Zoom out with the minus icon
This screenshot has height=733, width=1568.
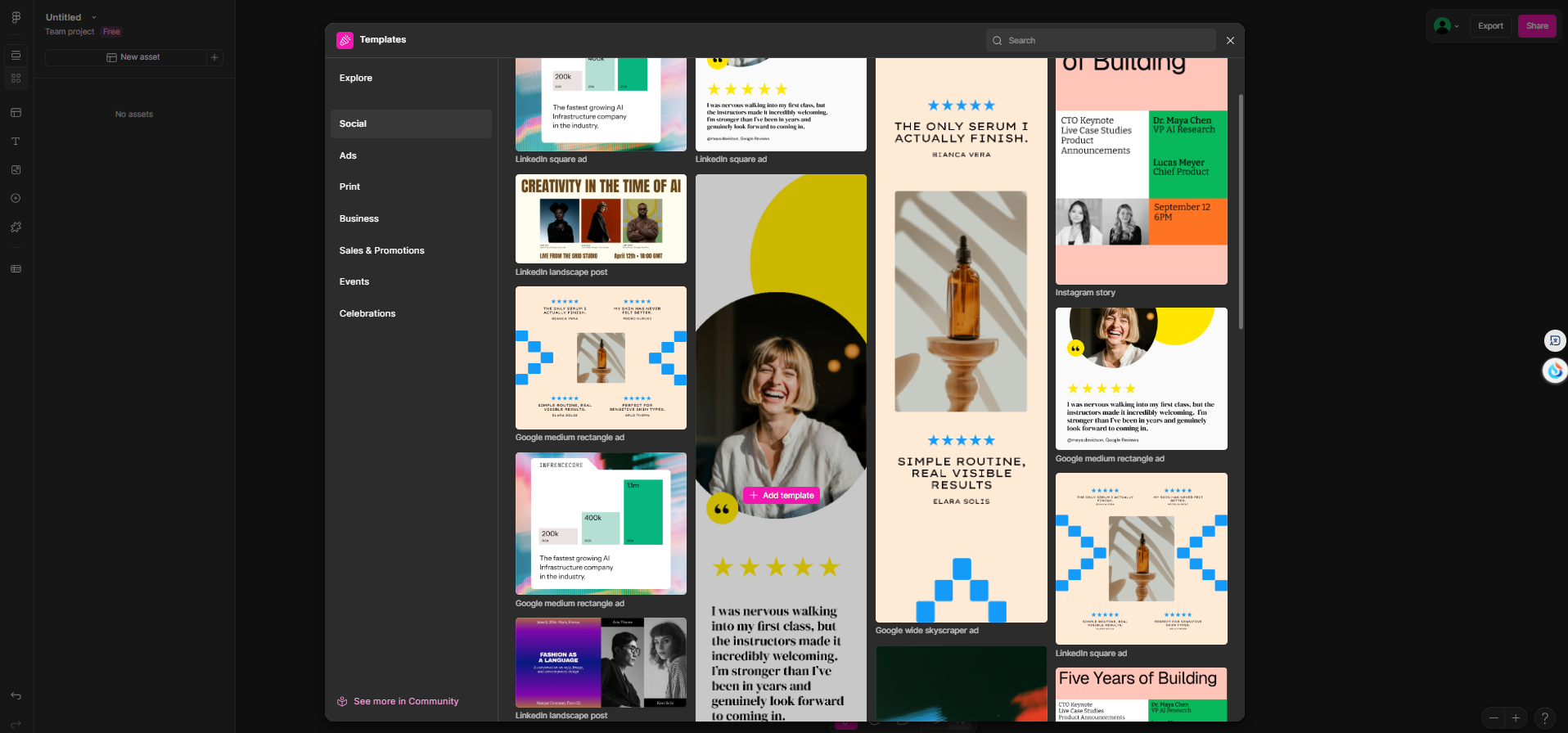click(1494, 718)
